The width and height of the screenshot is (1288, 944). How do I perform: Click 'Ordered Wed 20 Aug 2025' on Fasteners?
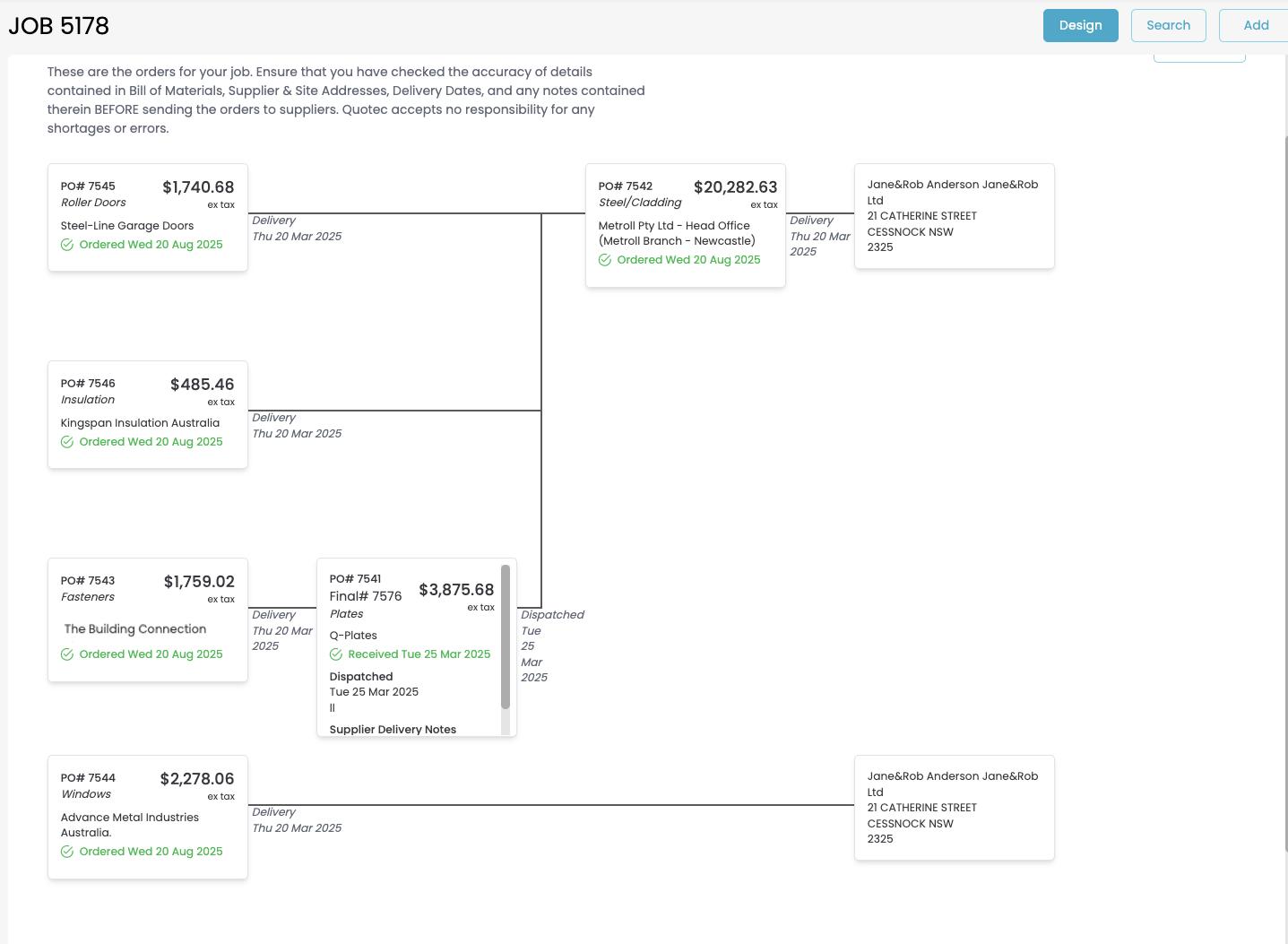151,654
